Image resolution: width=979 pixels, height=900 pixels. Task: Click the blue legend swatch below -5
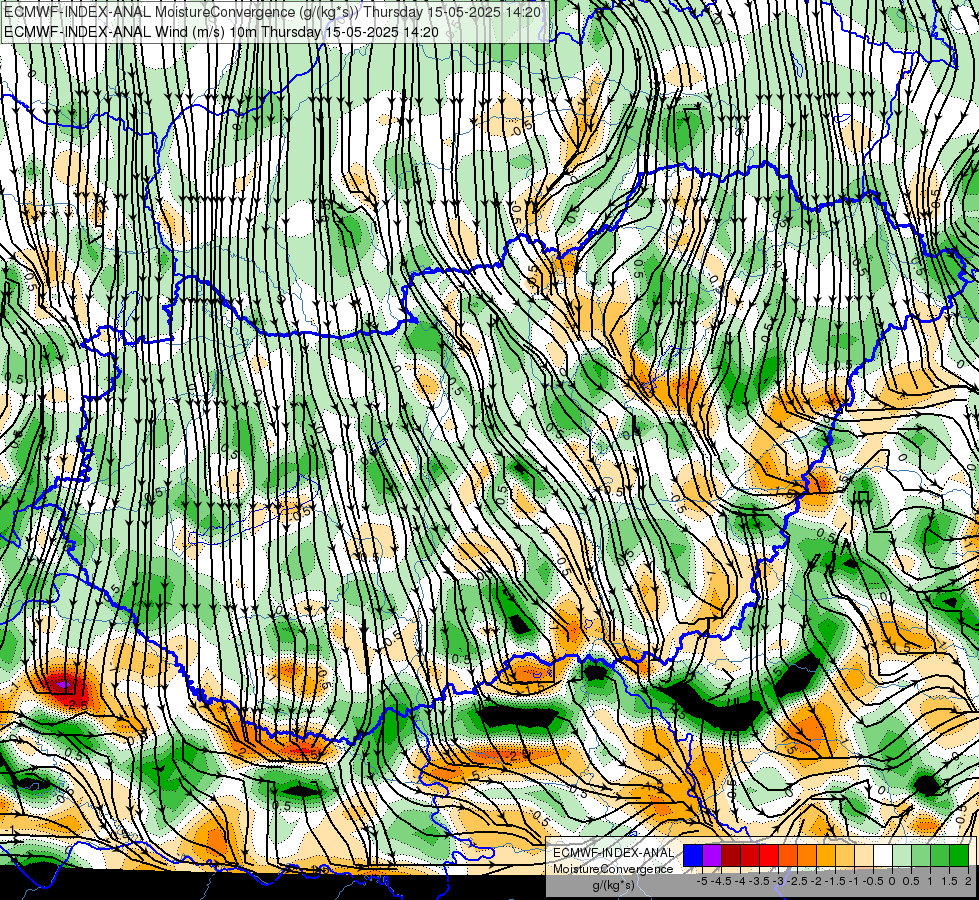(693, 856)
